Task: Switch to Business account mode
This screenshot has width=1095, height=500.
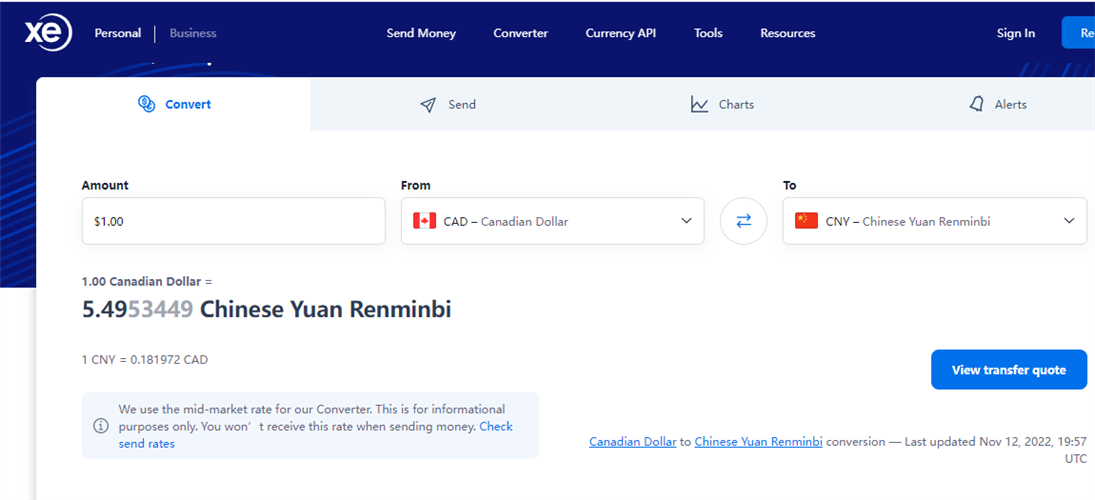Action: pyautogui.click(x=193, y=33)
